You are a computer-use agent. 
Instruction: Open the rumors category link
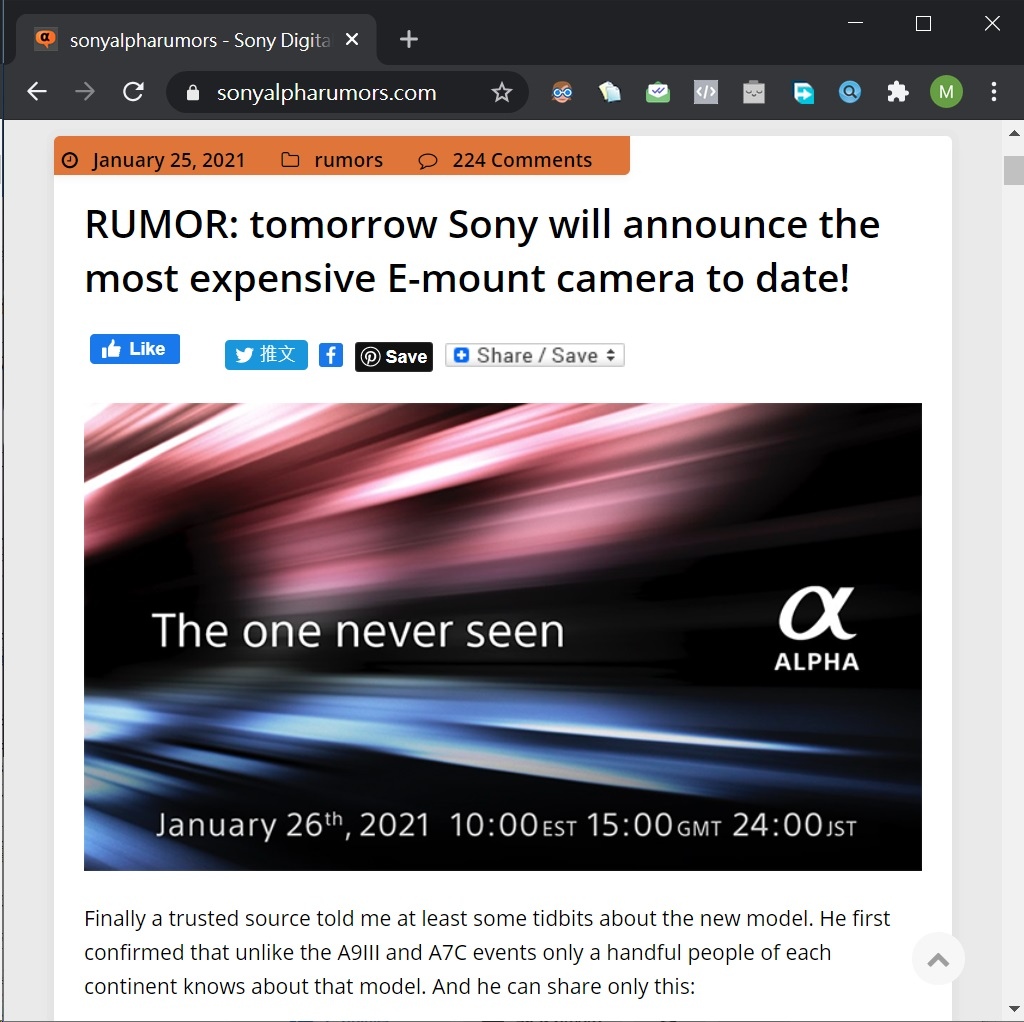(348, 160)
